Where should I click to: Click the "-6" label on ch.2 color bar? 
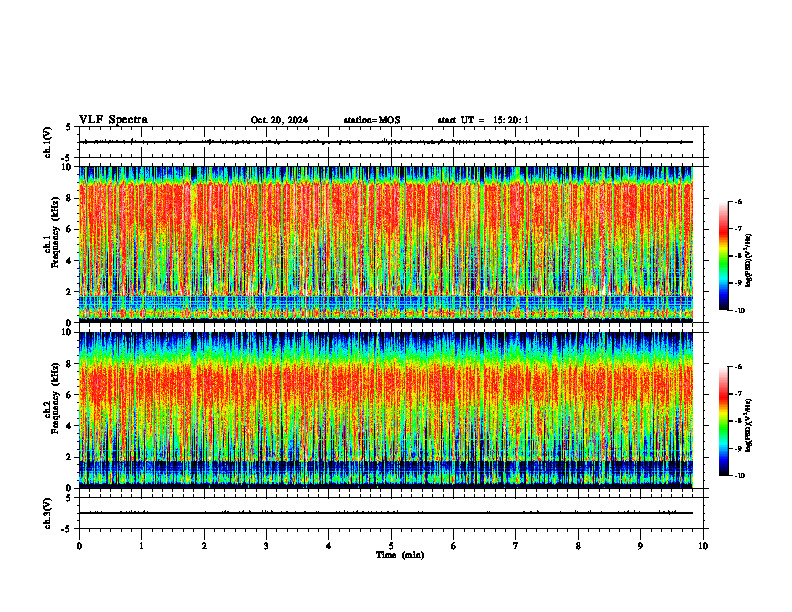738,367
